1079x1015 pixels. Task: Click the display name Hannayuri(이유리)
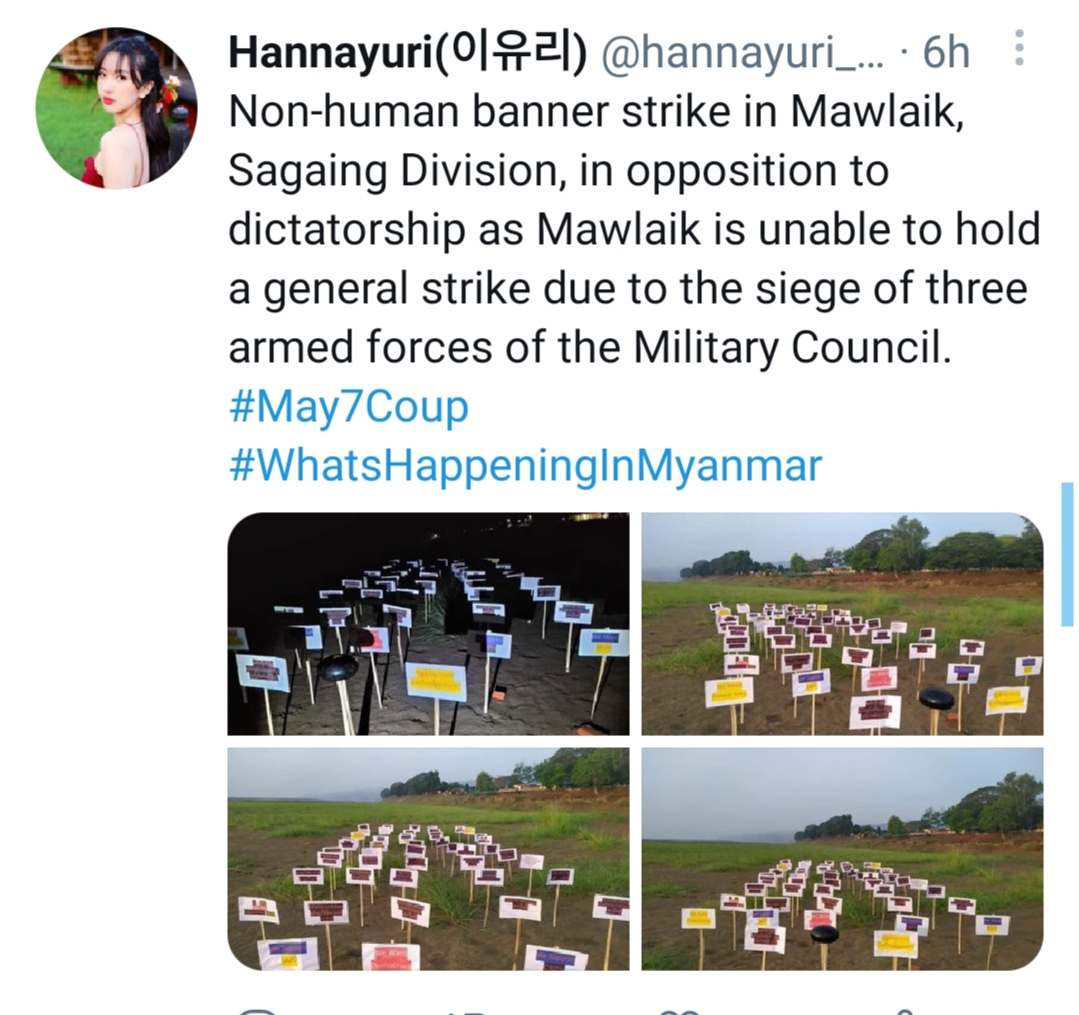click(x=407, y=52)
